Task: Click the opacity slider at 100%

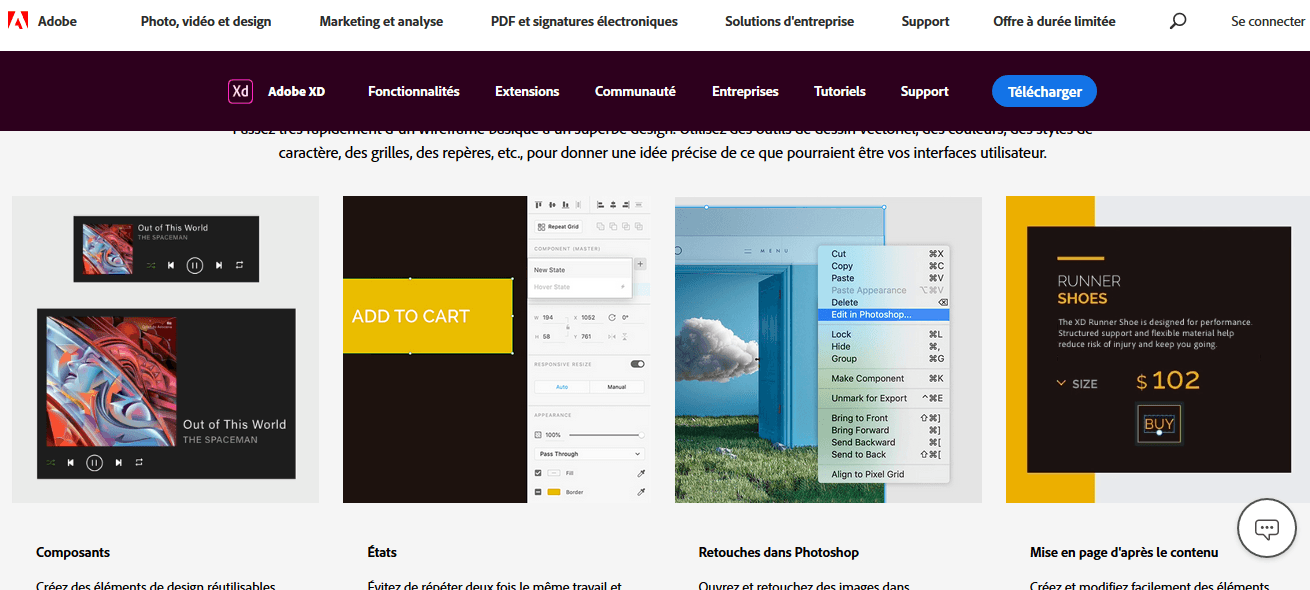Action: point(606,435)
